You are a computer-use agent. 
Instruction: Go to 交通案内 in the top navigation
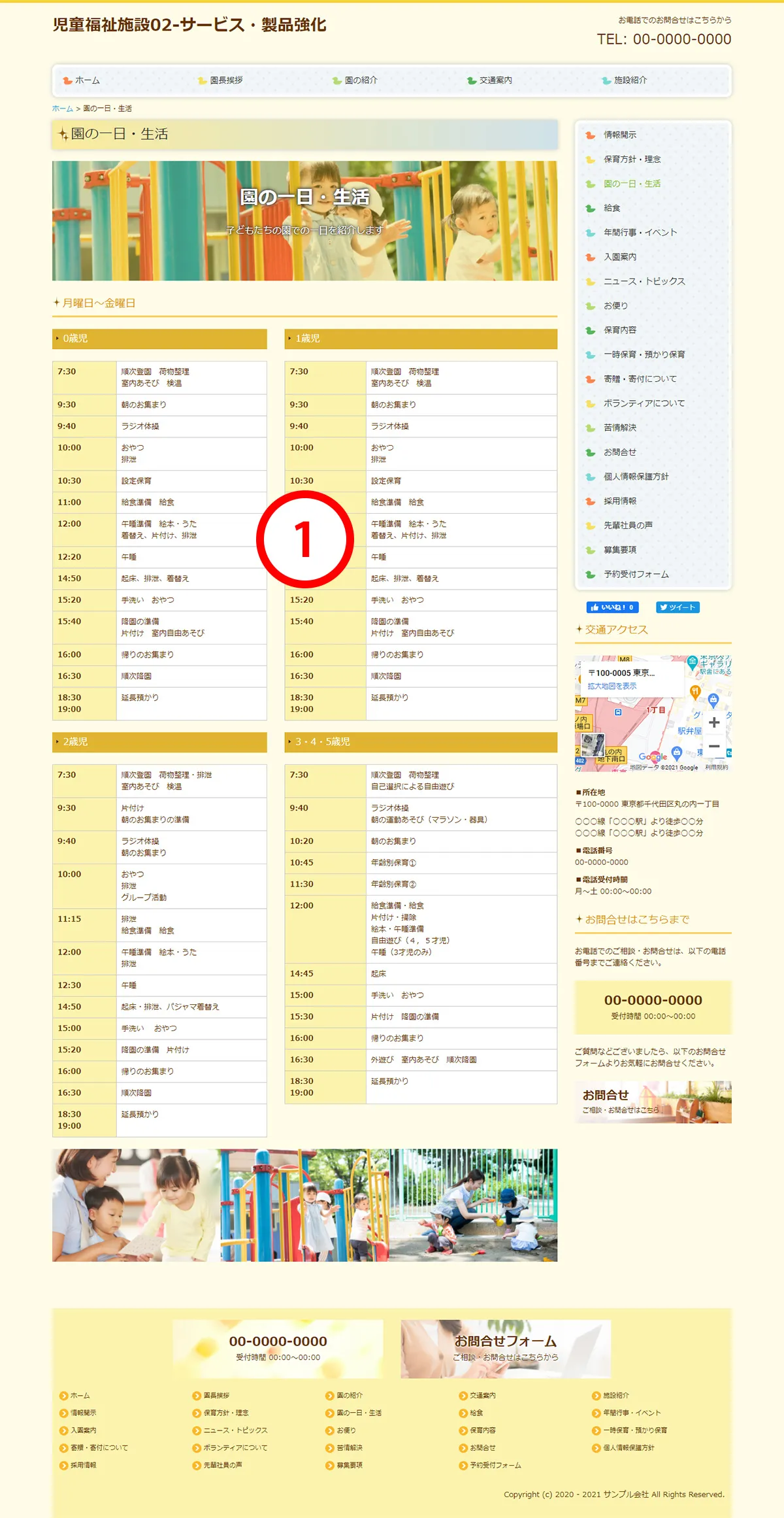(495, 80)
